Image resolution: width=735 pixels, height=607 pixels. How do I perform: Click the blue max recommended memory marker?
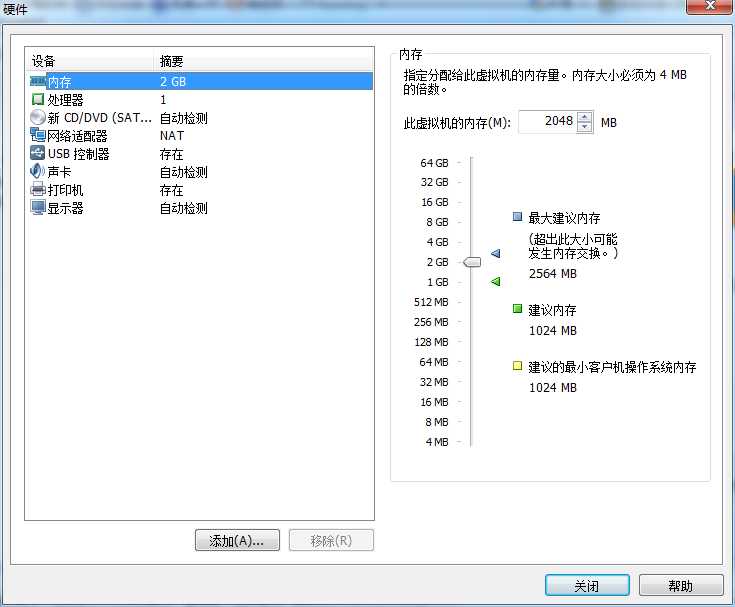495,254
